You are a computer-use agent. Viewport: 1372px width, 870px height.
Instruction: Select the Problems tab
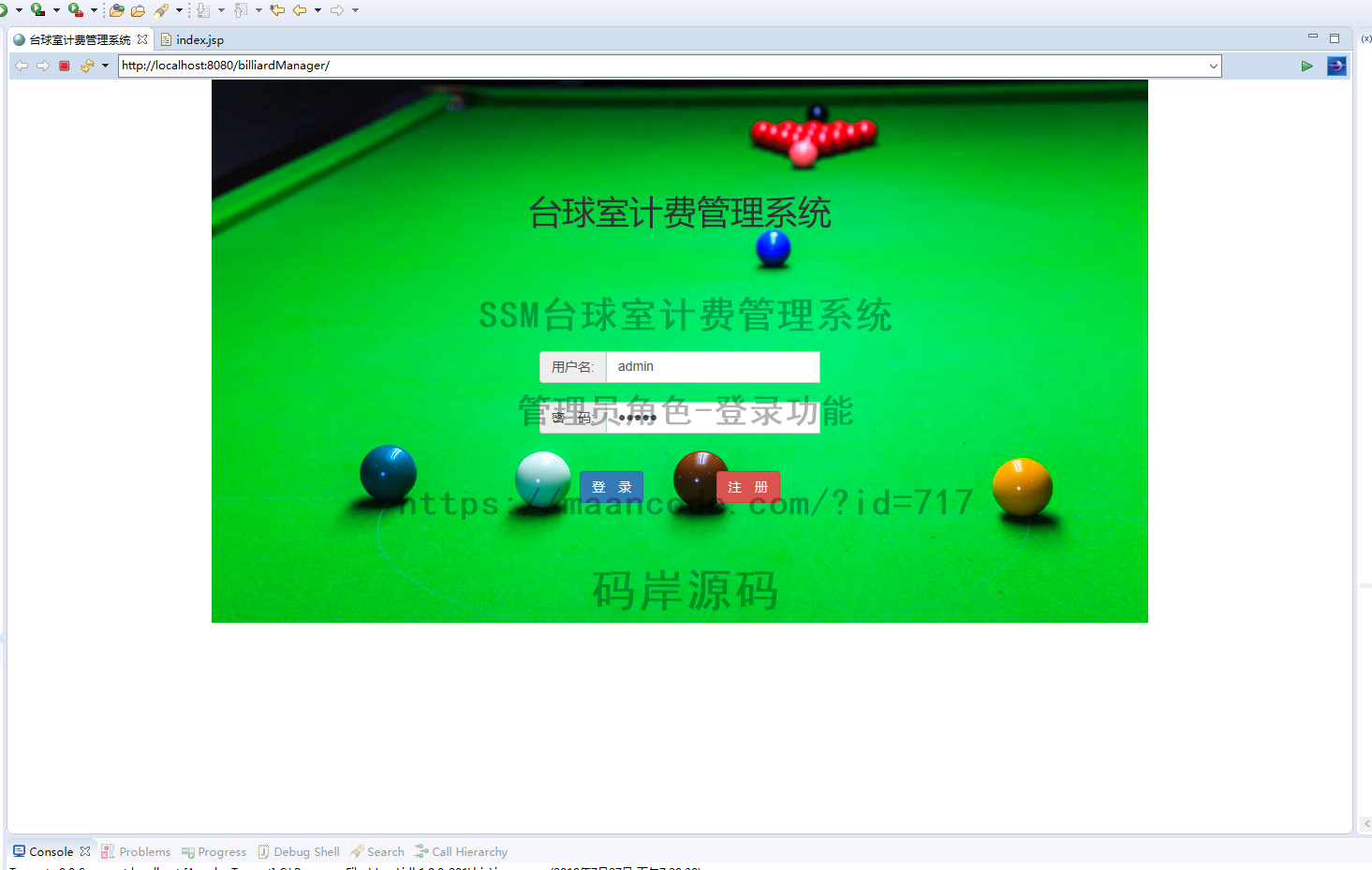(136, 851)
